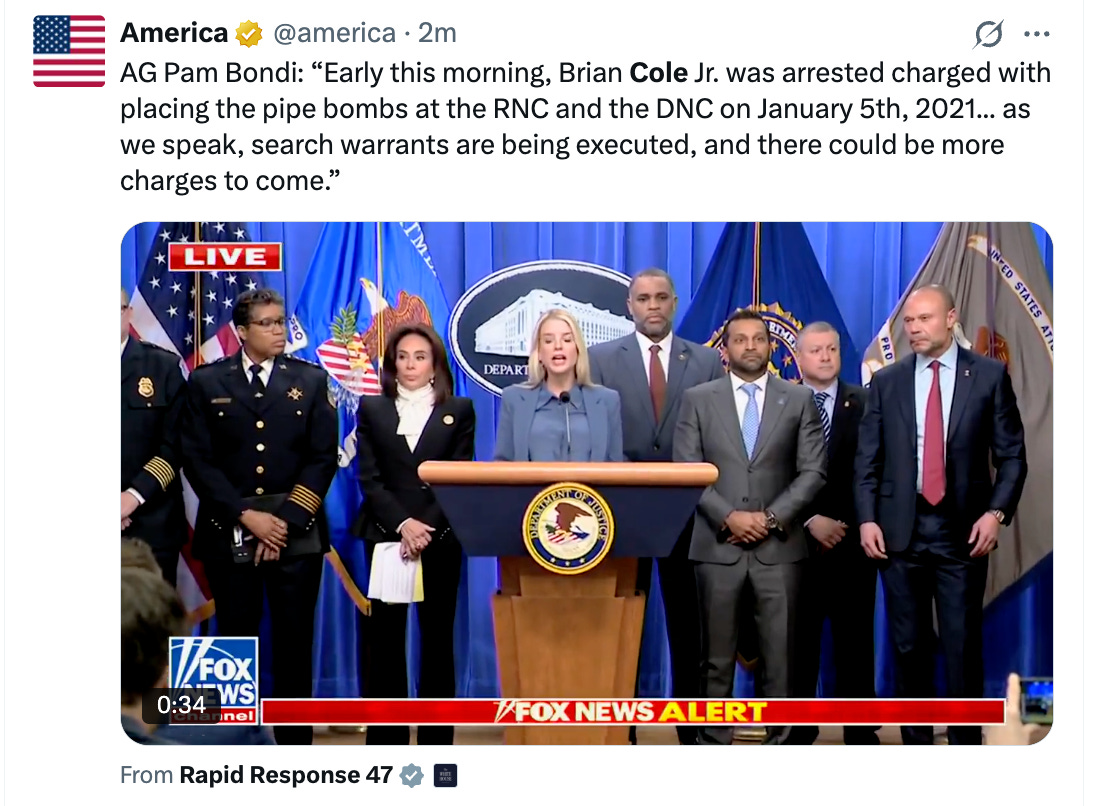The image size is (1100, 806).
Task: Click the post text beginning AG Pam Bondi
Action: click(x=586, y=127)
